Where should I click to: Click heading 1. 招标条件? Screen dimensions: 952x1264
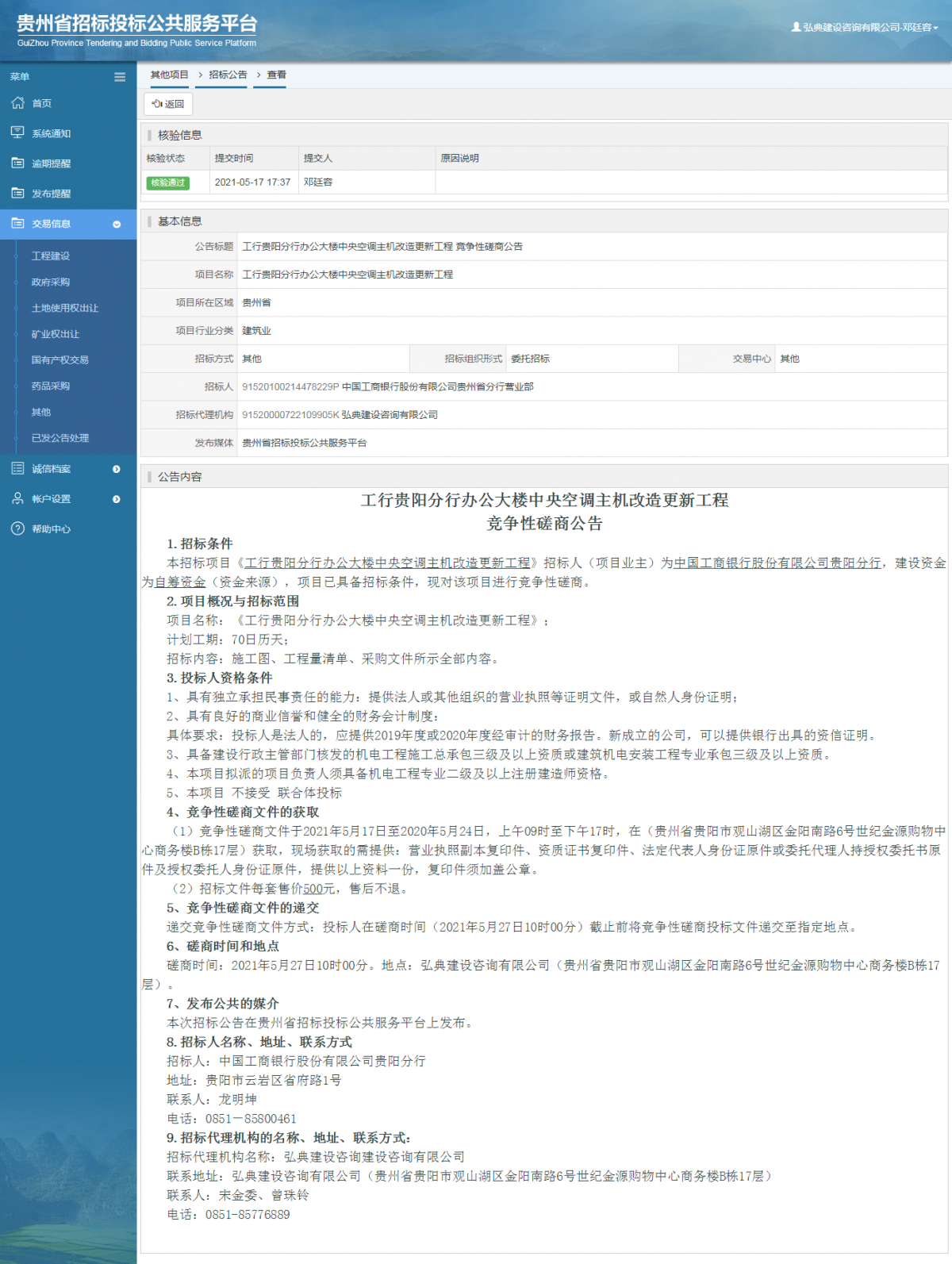tap(199, 544)
